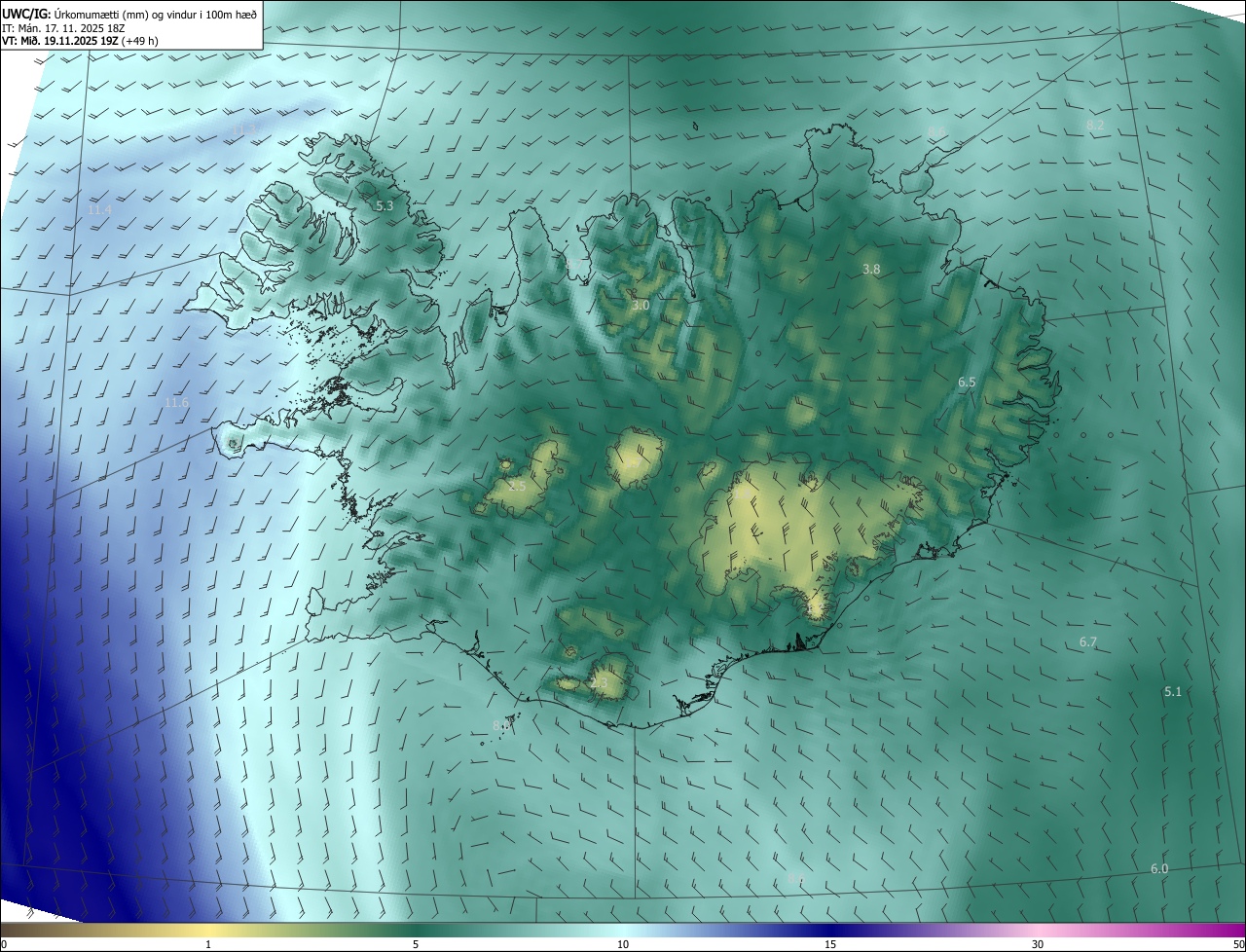The height and width of the screenshot is (952, 1246).
Task: Click the 1 tick on the color scale
Action: pyautogui.click(x=208, y=944)
